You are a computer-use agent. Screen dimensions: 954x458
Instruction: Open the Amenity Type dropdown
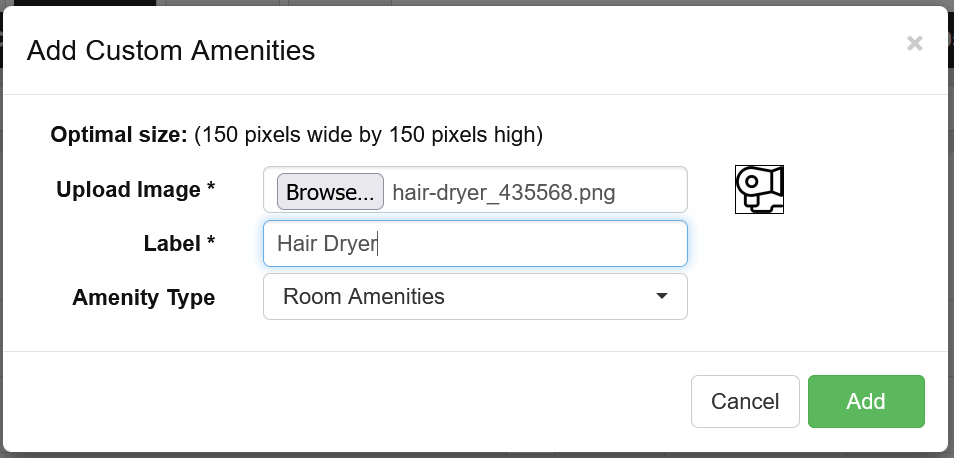click(475, 297)
